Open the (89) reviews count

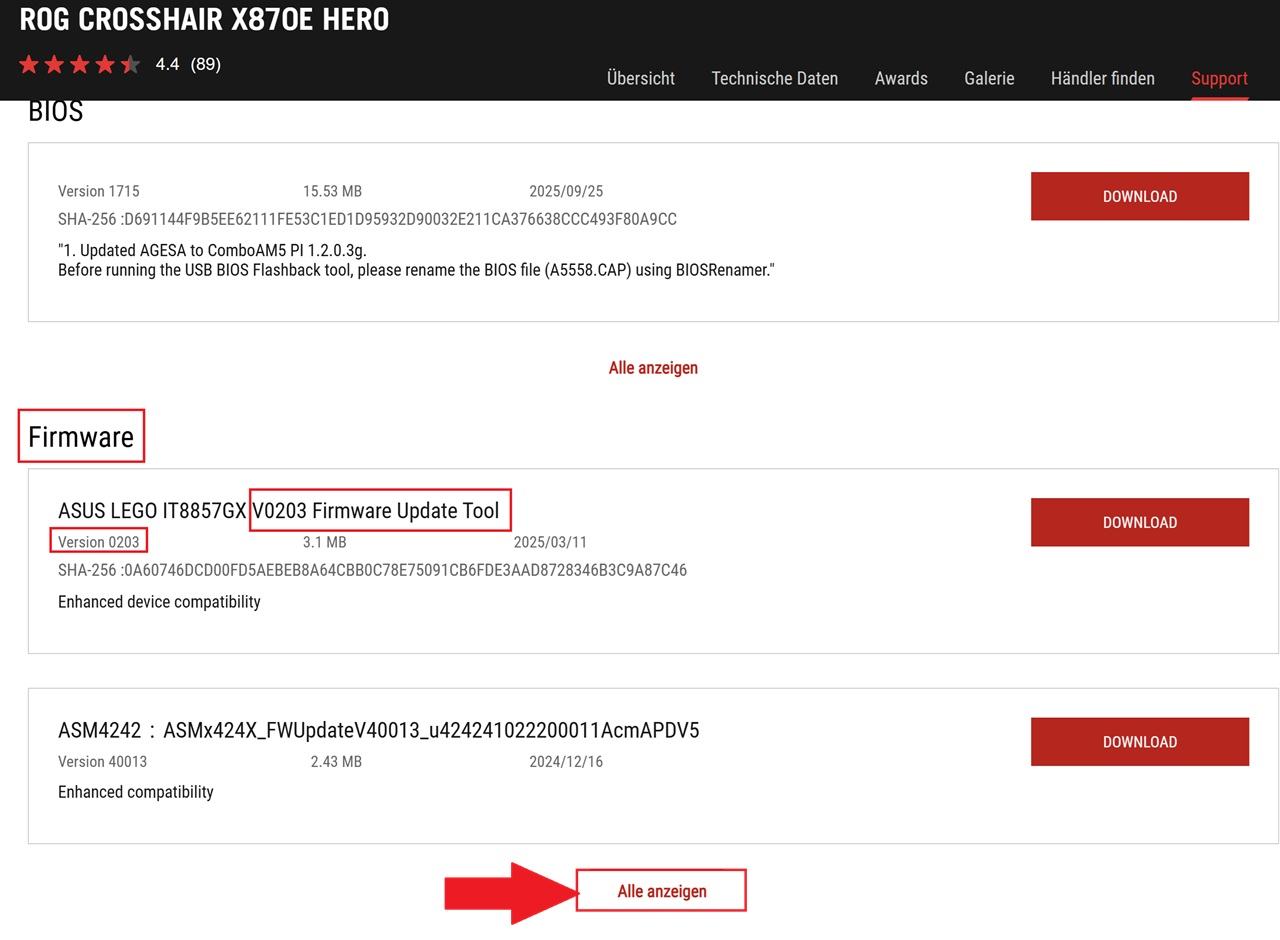coord(205,64)
